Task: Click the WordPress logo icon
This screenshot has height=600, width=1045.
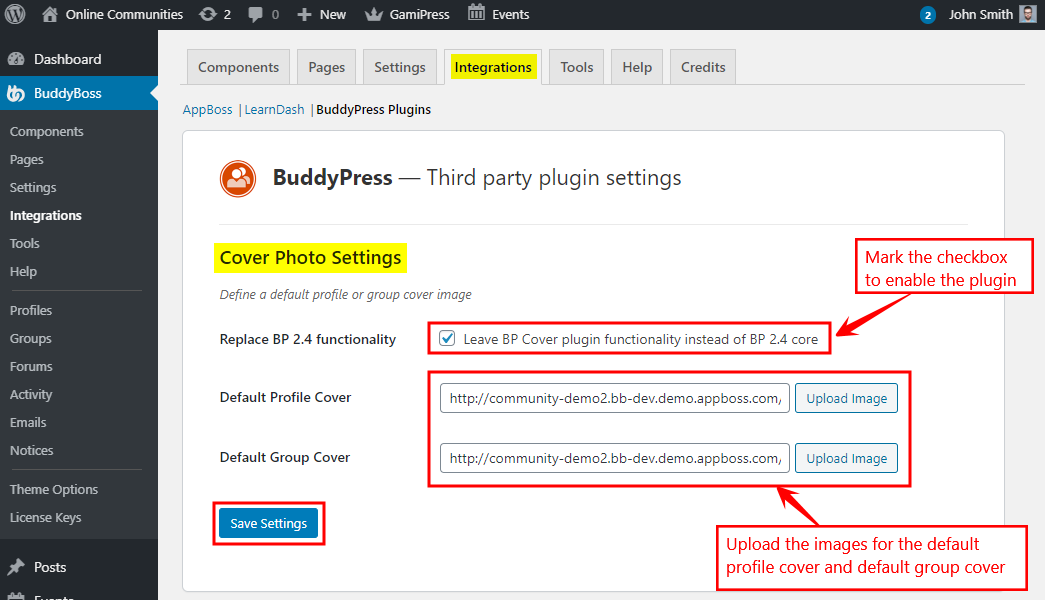Action: [x=17, y=14]
